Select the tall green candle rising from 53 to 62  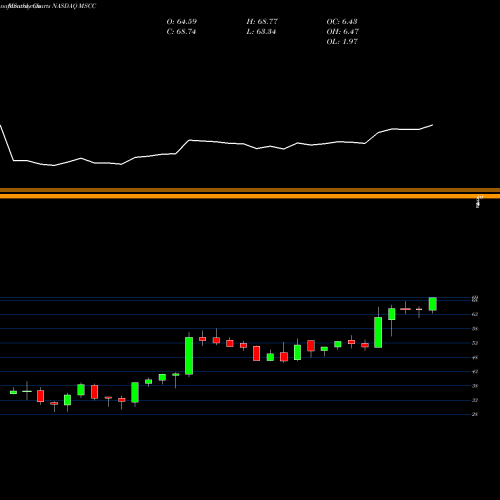(x=378, y=332)
